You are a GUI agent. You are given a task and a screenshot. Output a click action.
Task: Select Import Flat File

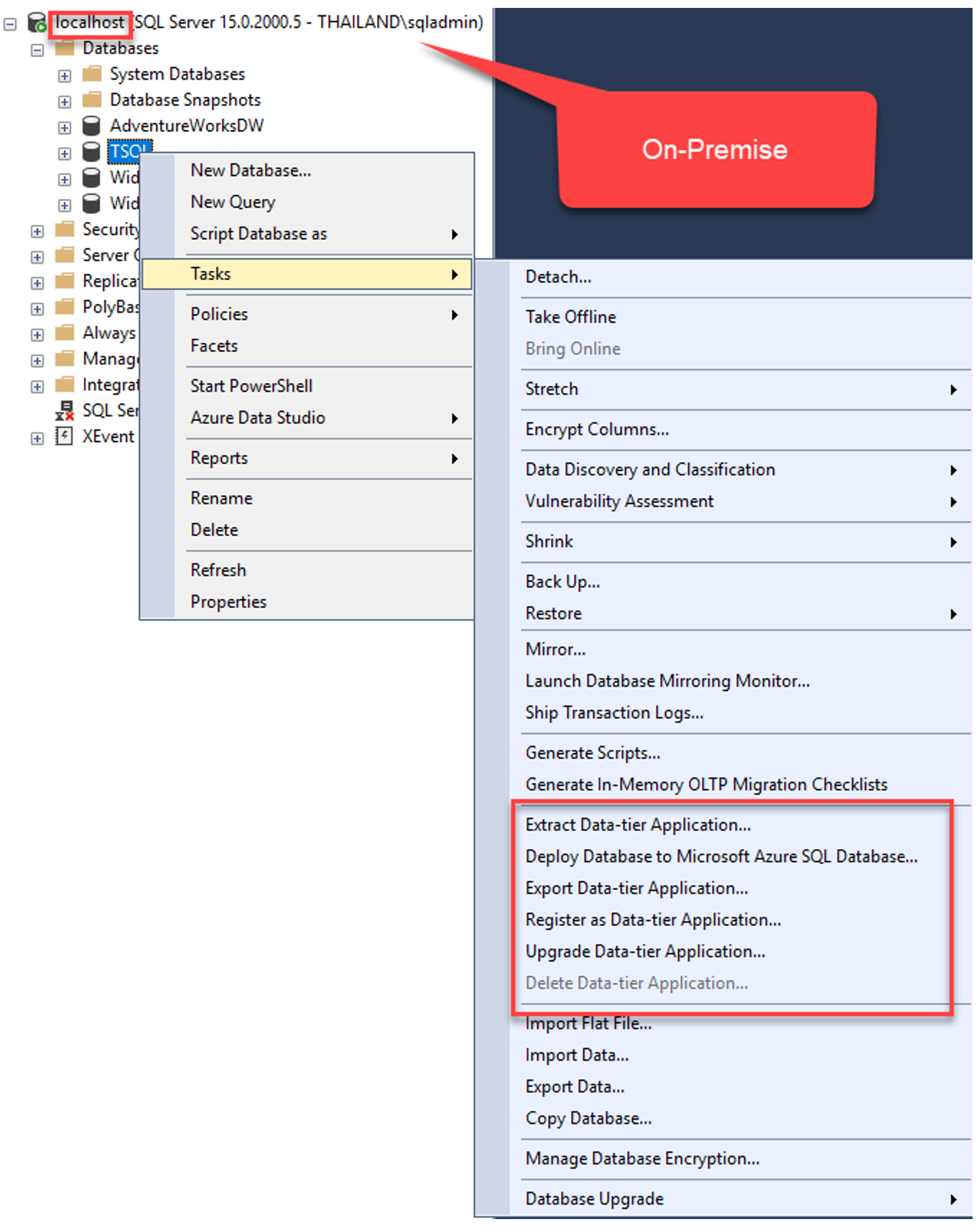(723, 1023)
